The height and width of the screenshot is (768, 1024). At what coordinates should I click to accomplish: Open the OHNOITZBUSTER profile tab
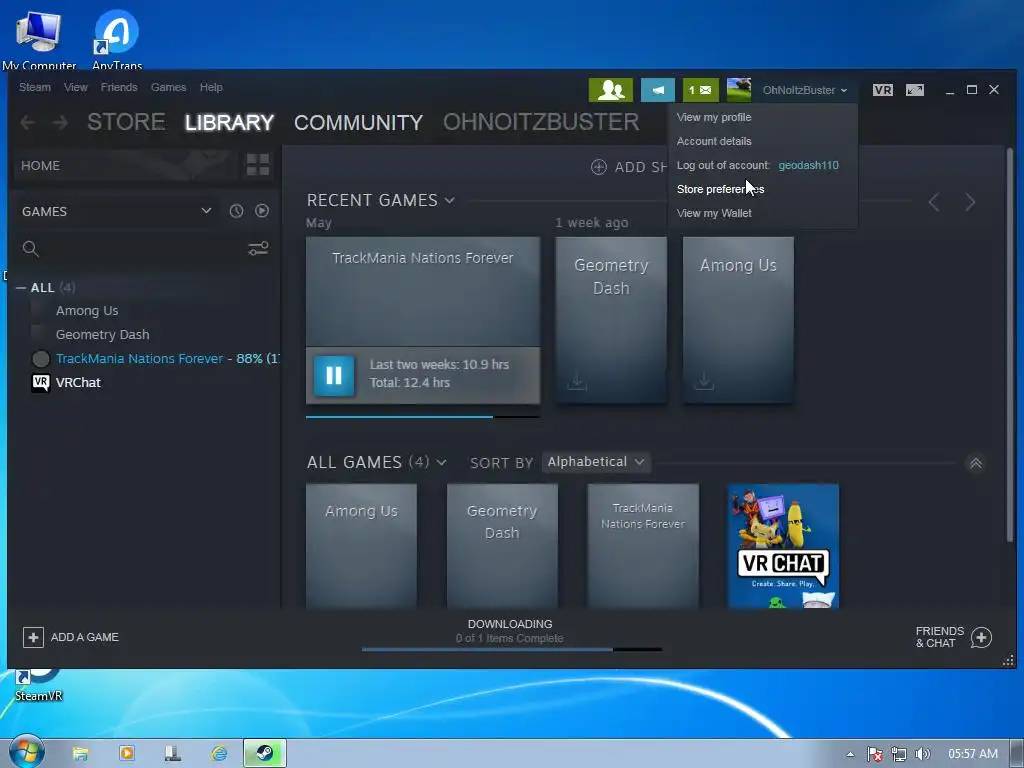point(541,122)
